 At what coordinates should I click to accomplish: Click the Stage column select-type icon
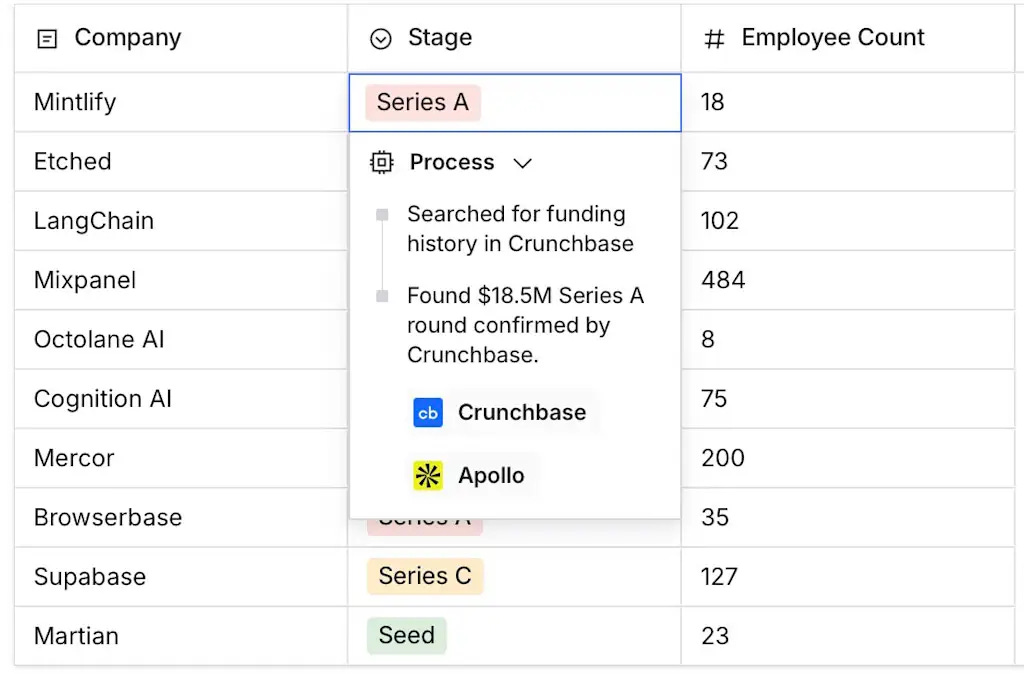click(380, 39)
